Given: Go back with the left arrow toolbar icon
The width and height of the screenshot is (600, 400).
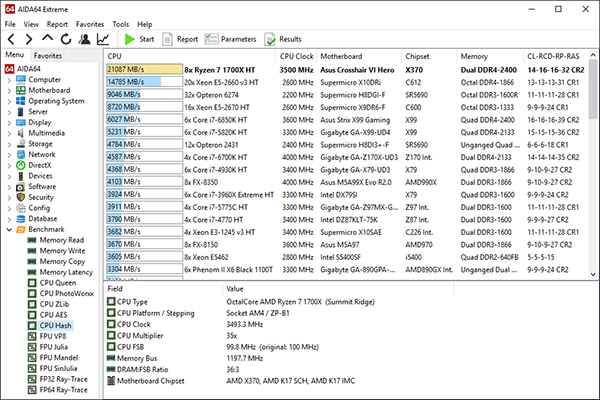Looking at the screenshot, I should coord(11,39).
